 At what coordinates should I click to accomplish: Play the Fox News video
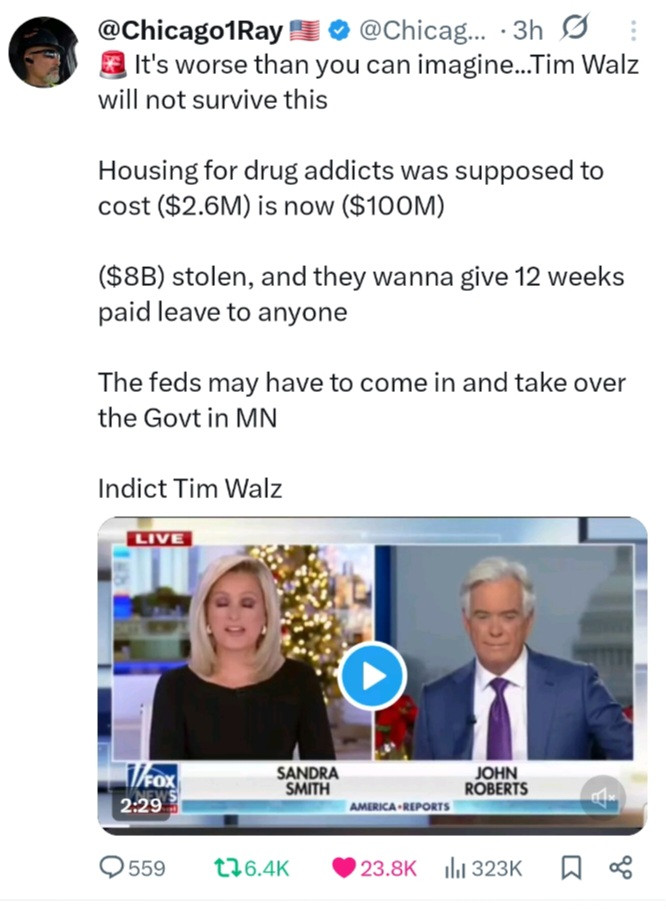(372, 675)
